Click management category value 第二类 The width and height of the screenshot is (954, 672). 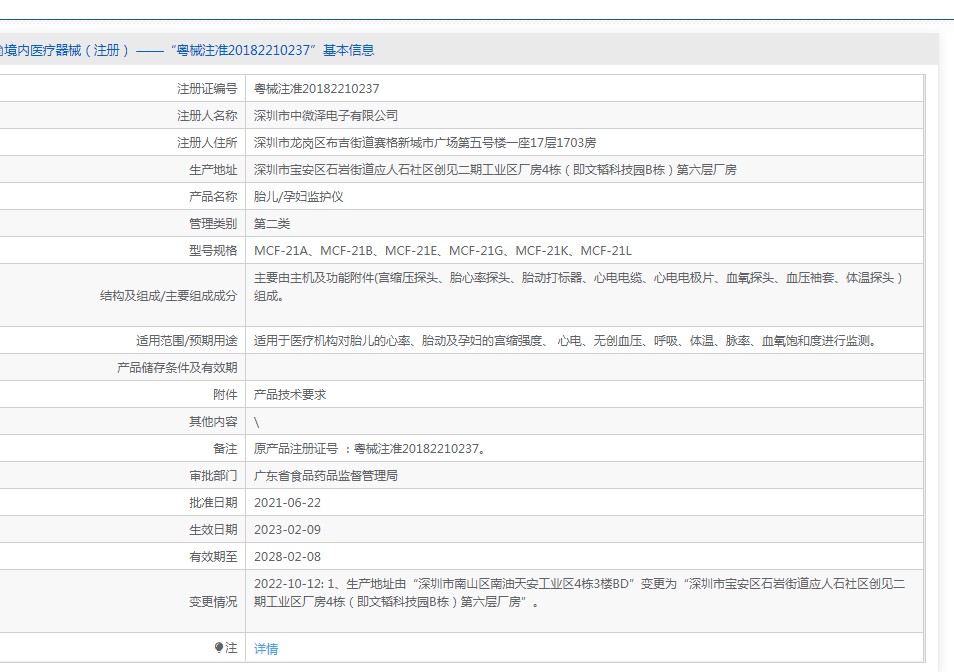[x=272, y=224]
